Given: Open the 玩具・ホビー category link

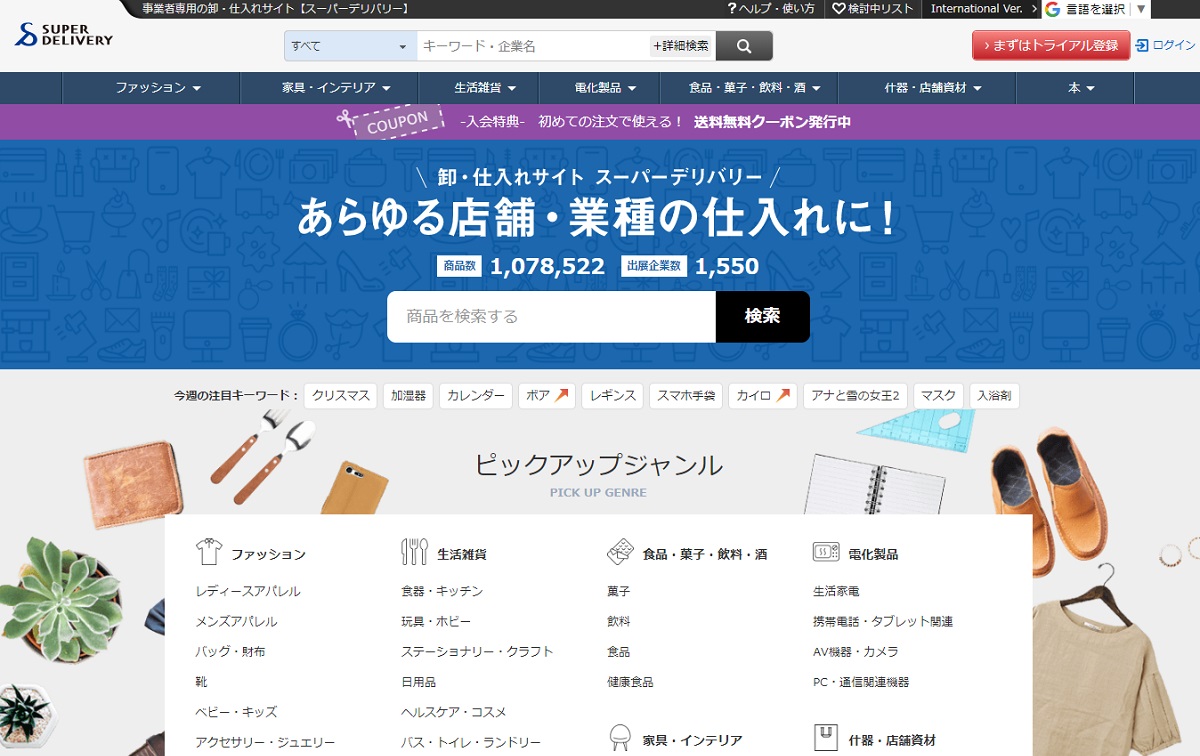Looking at the screenshot, I should point(436,621).
